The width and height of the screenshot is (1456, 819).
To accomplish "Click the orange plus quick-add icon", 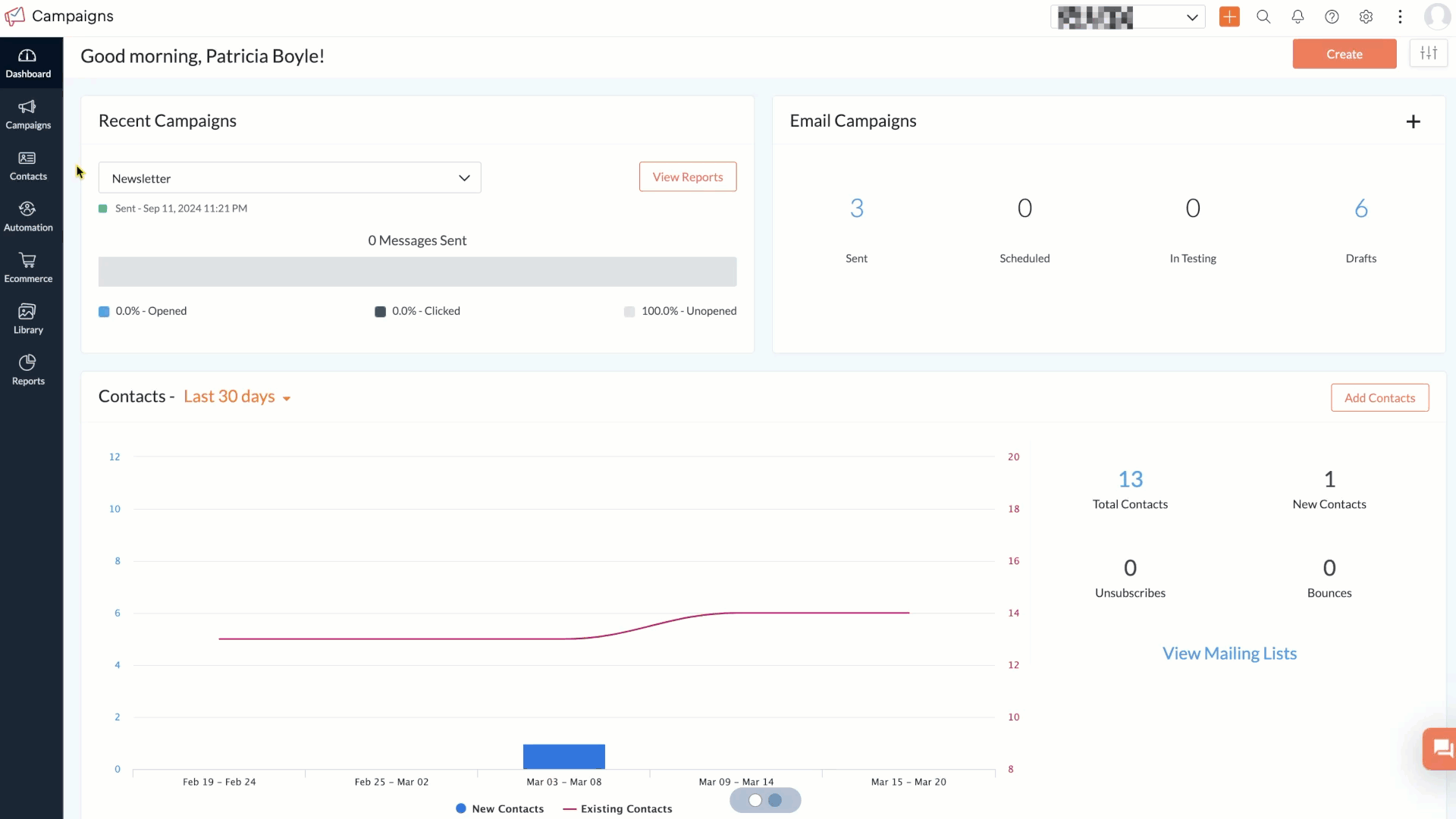I will pos(1229,17).
